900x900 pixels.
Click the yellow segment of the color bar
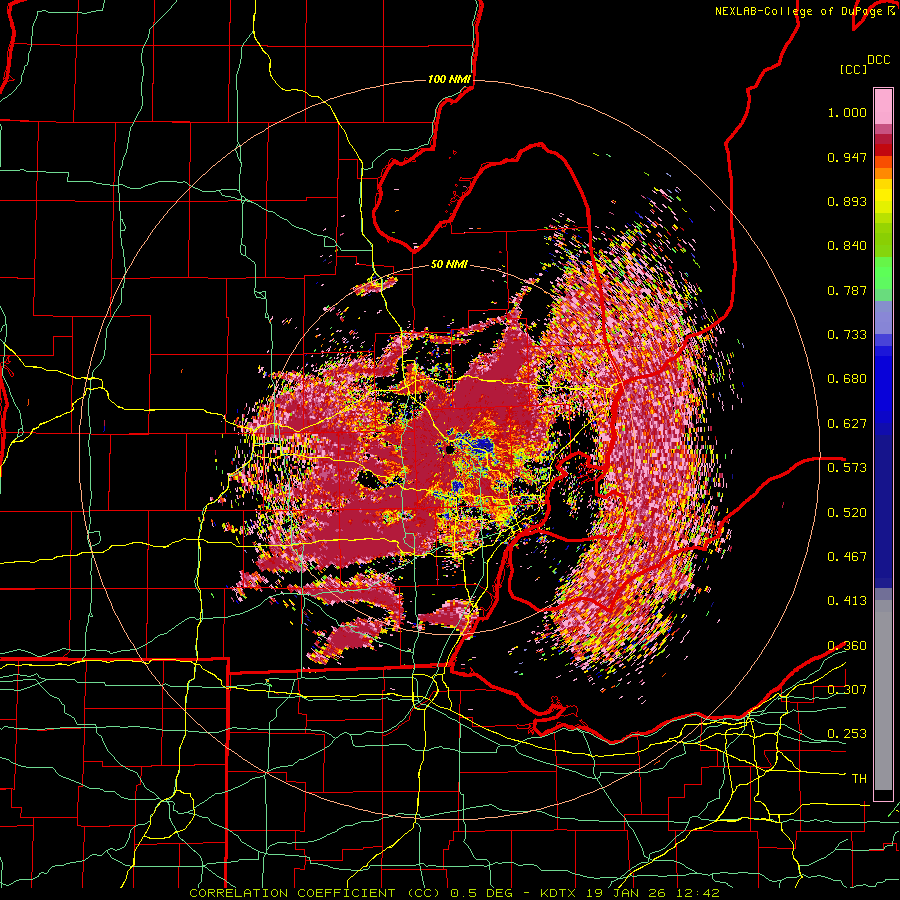[883, 196]
